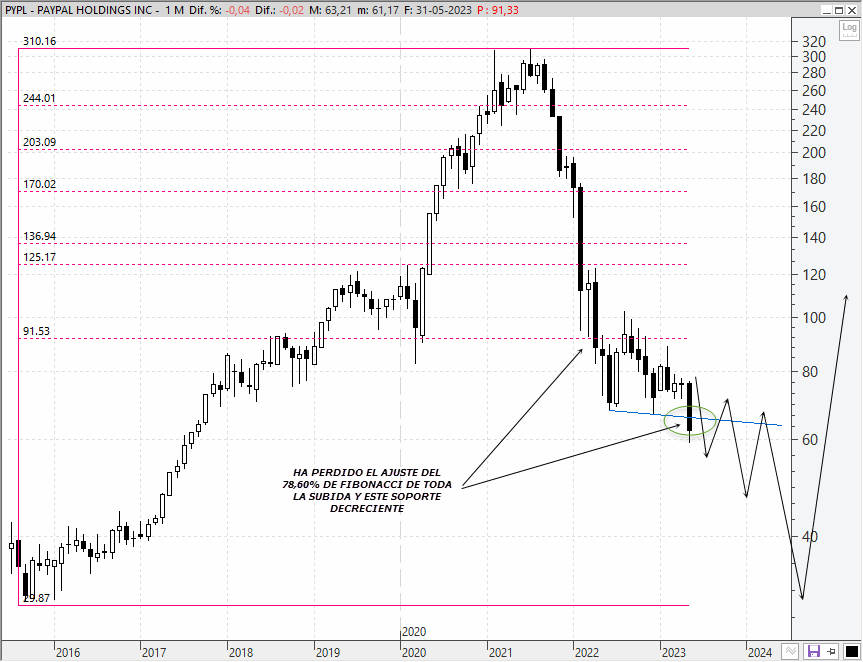863x662 pixels.
Task: Click the pushpin icon beside save
Action: click(831, 652)
